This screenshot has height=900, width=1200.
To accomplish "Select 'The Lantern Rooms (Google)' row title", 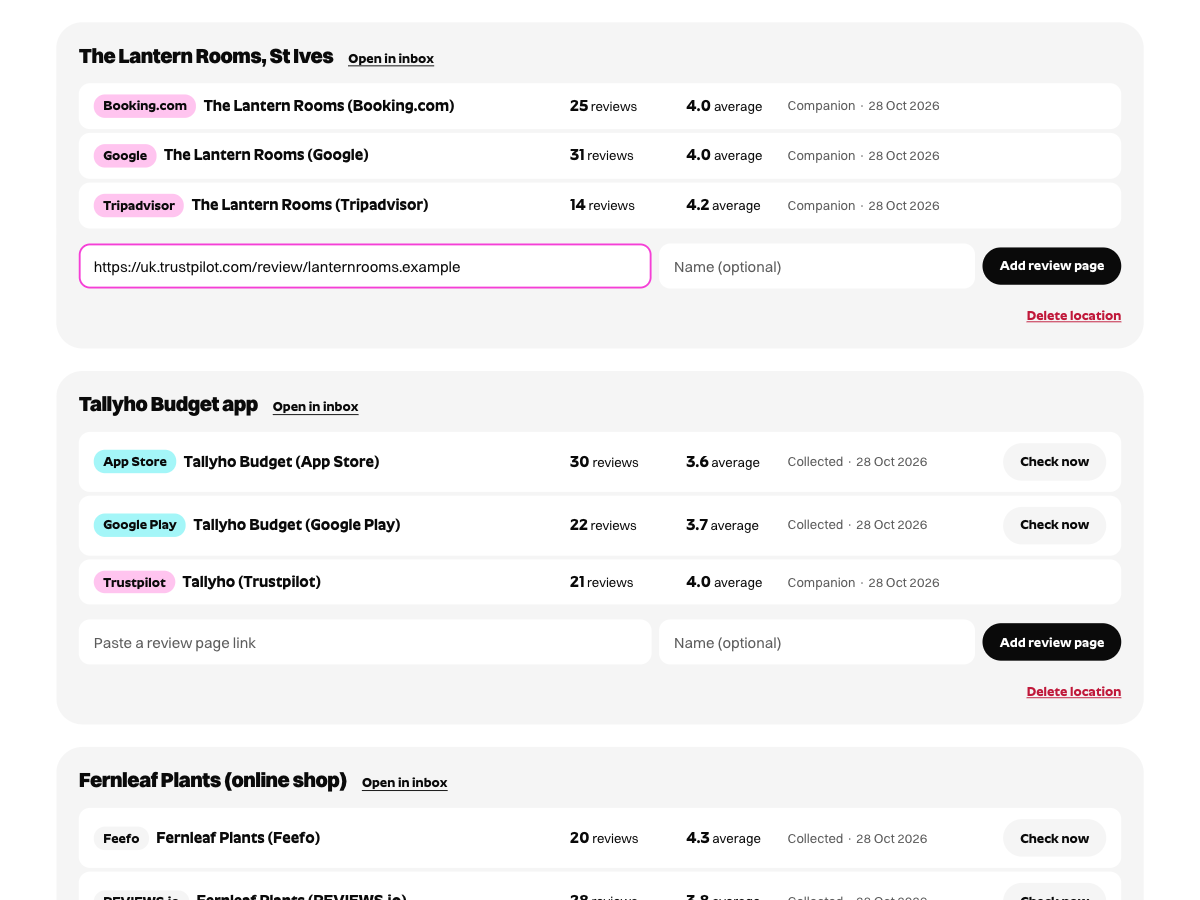I will tap(266, 155).
